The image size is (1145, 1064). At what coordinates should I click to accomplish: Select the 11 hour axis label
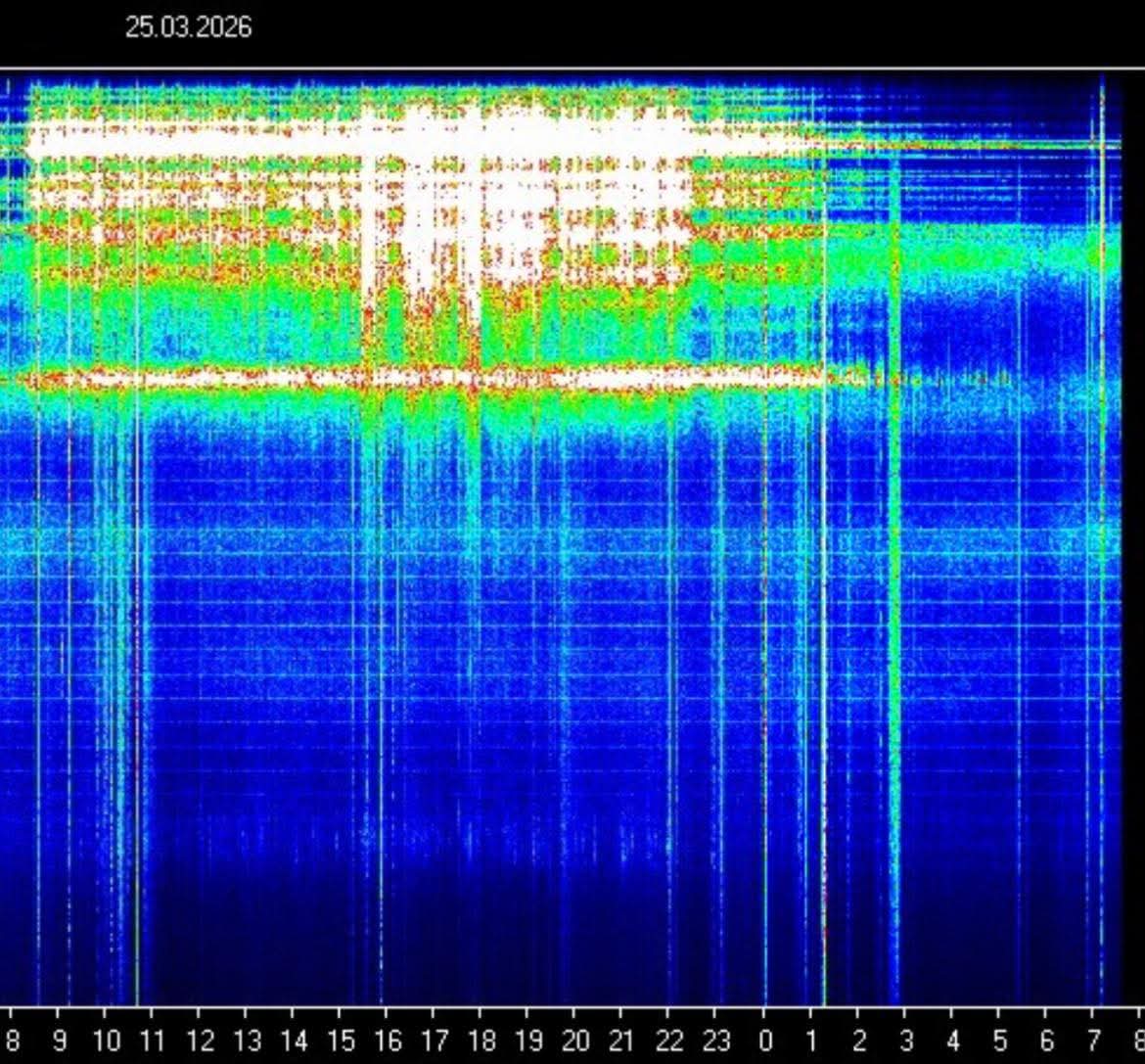point(153,1040)
